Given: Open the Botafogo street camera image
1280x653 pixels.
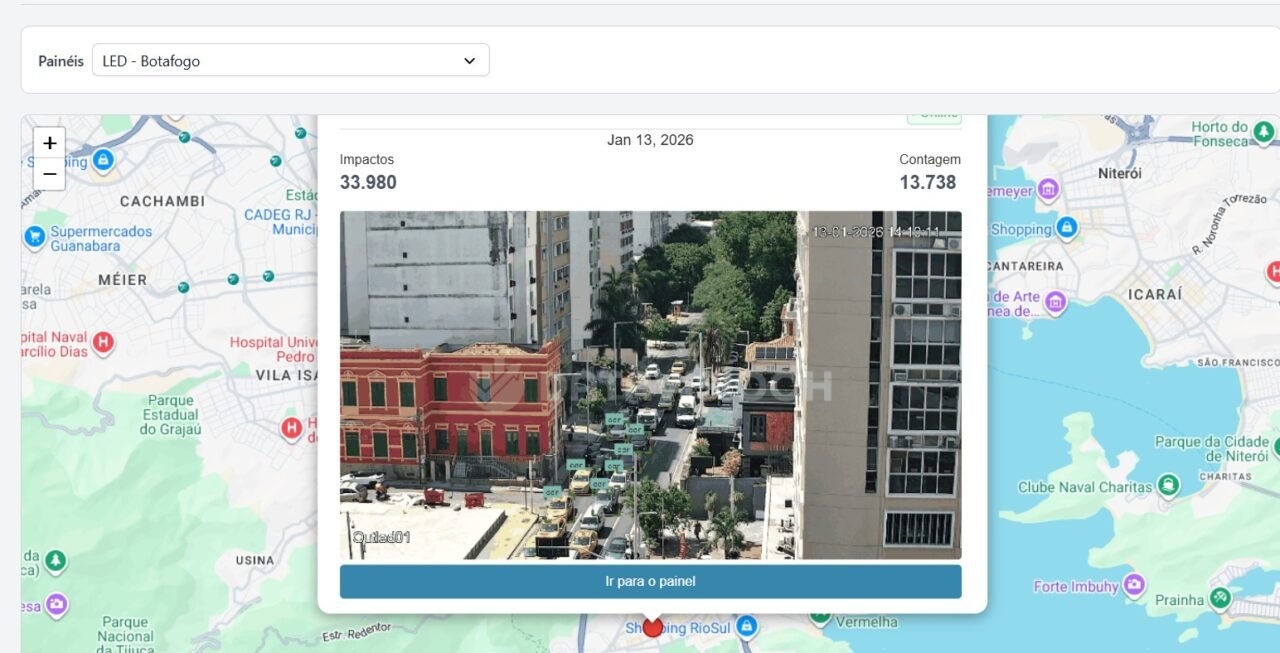Looking at the screenshot, I should pos(650,385).
